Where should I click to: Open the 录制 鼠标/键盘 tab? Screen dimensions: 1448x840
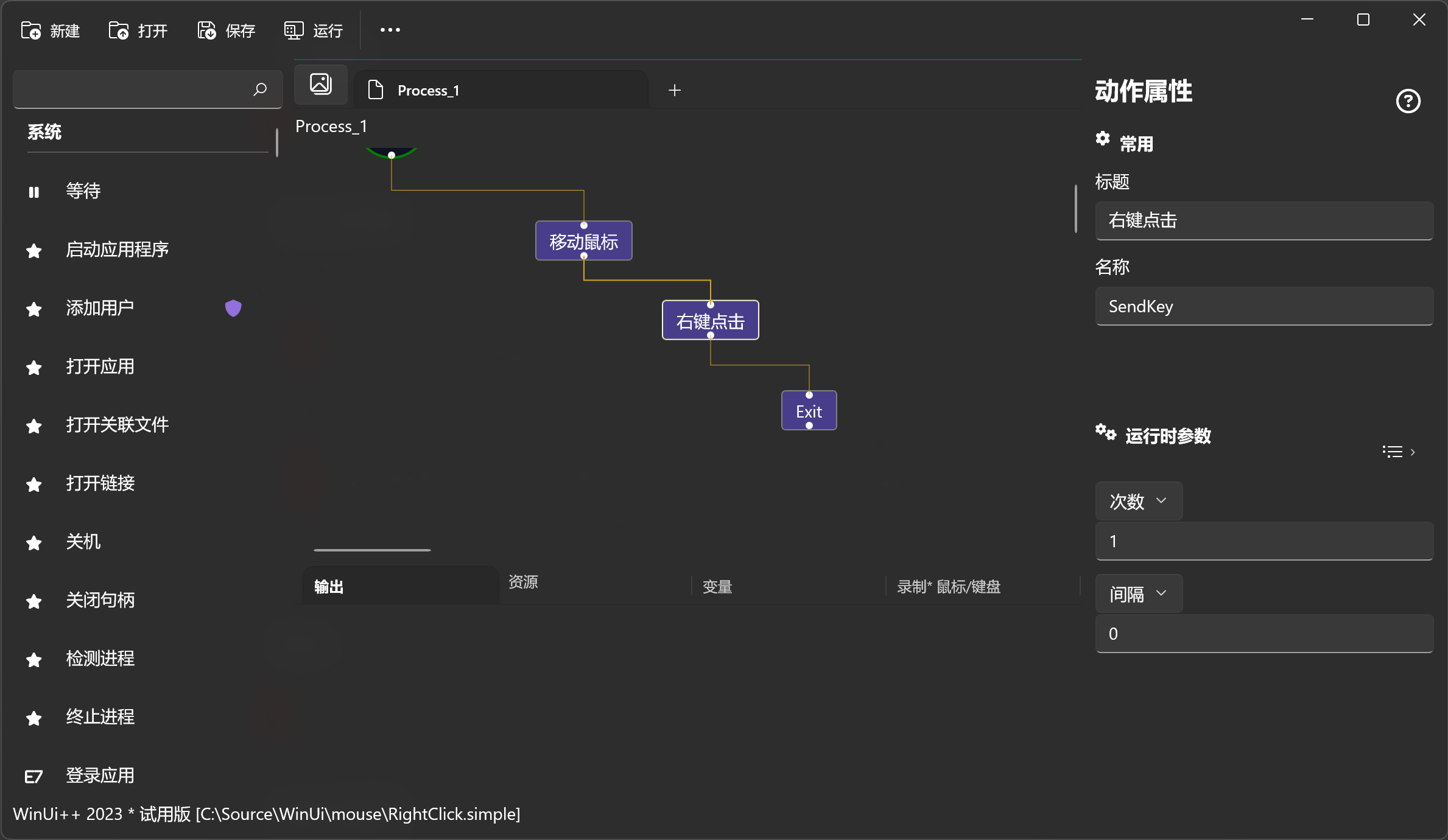[949, 587]
